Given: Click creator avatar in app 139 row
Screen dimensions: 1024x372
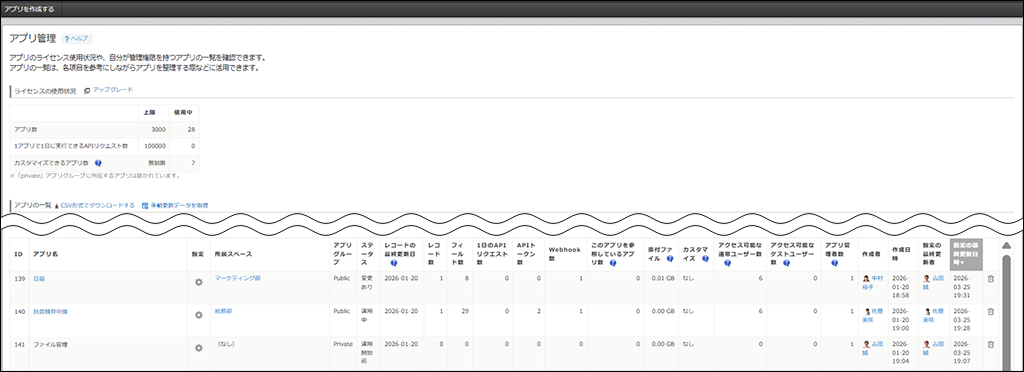Looking at the screenshot, I should (x=867, y=279).
